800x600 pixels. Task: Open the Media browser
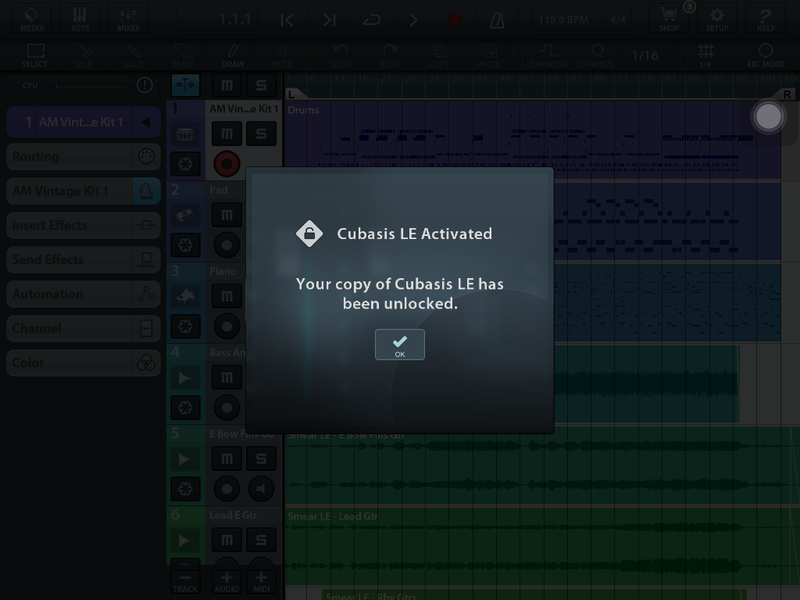[x=32, y=19]
